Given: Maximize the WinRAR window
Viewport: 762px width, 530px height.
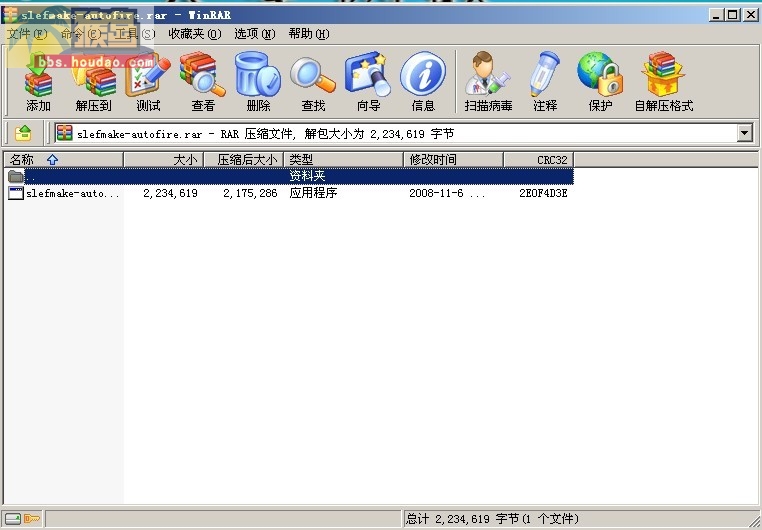Looking at the screenshot, I should [x=733, y=15].
